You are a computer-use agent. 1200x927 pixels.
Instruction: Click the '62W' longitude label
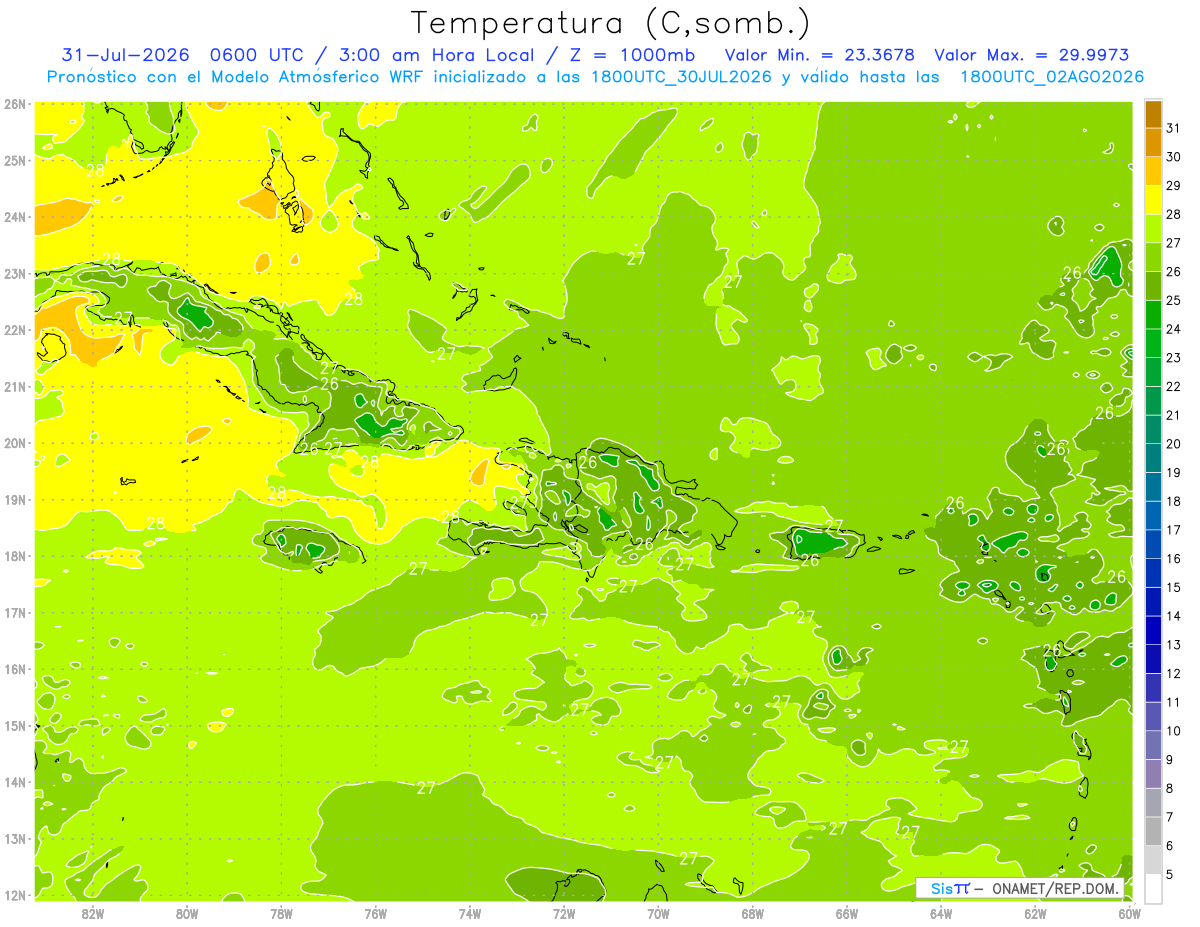(1035, 913)
